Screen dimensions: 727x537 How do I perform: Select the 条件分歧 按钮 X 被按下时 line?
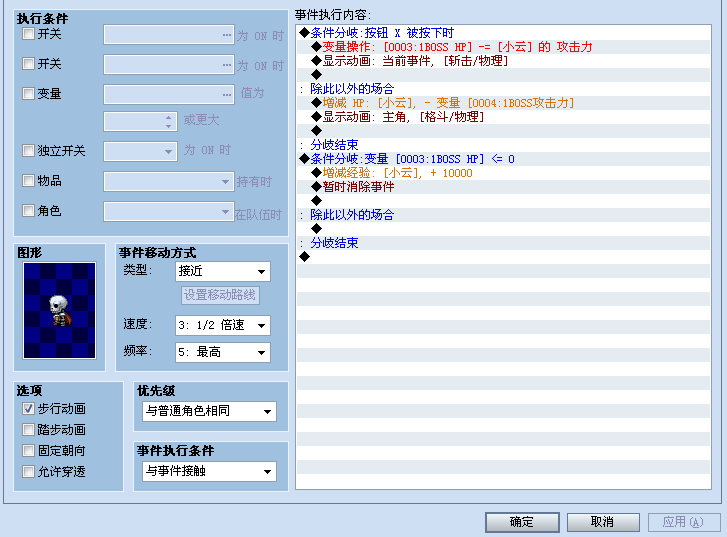pos(504,33)
